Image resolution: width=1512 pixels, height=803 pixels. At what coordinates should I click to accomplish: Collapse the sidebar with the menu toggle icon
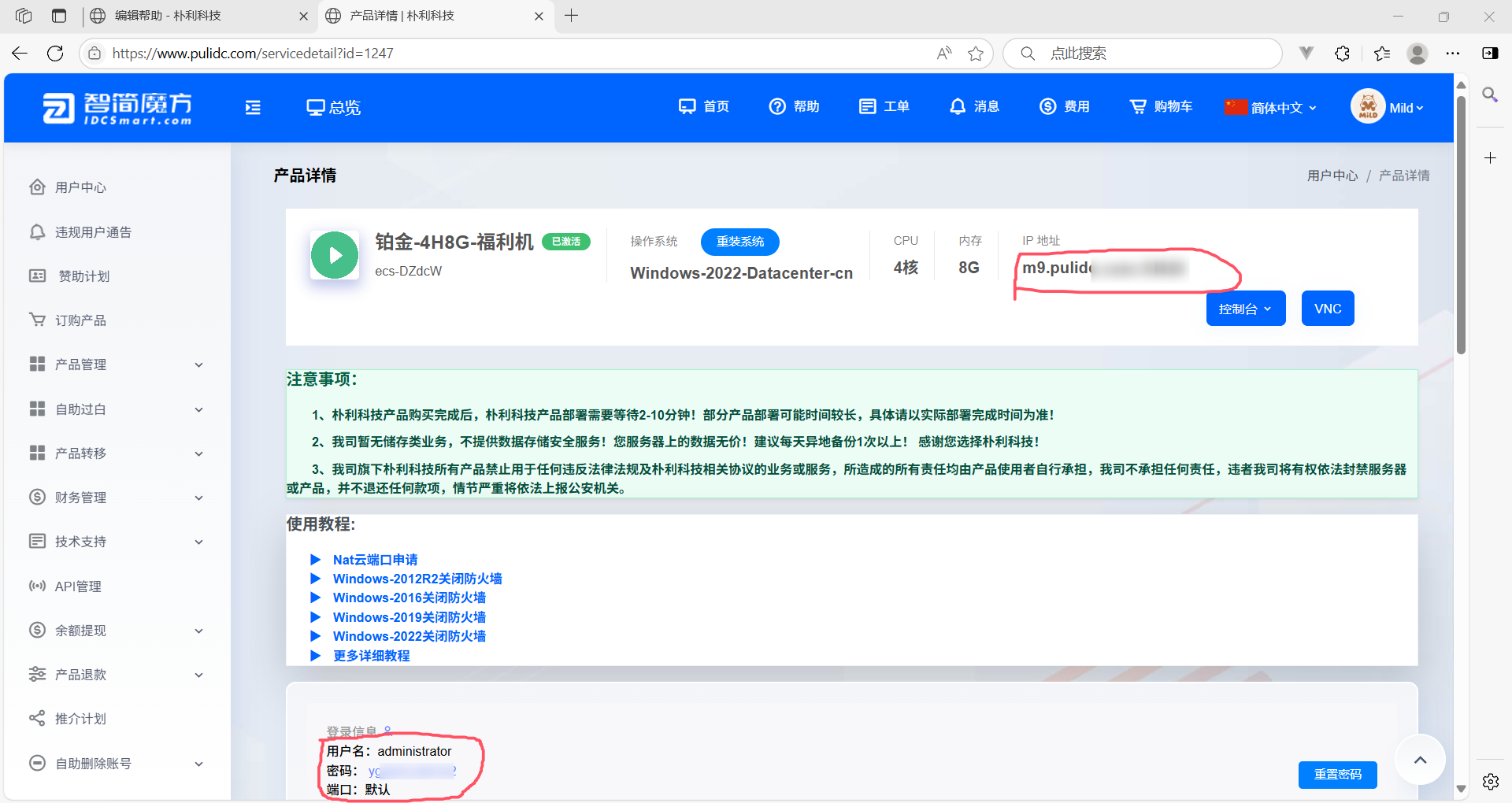253,108
